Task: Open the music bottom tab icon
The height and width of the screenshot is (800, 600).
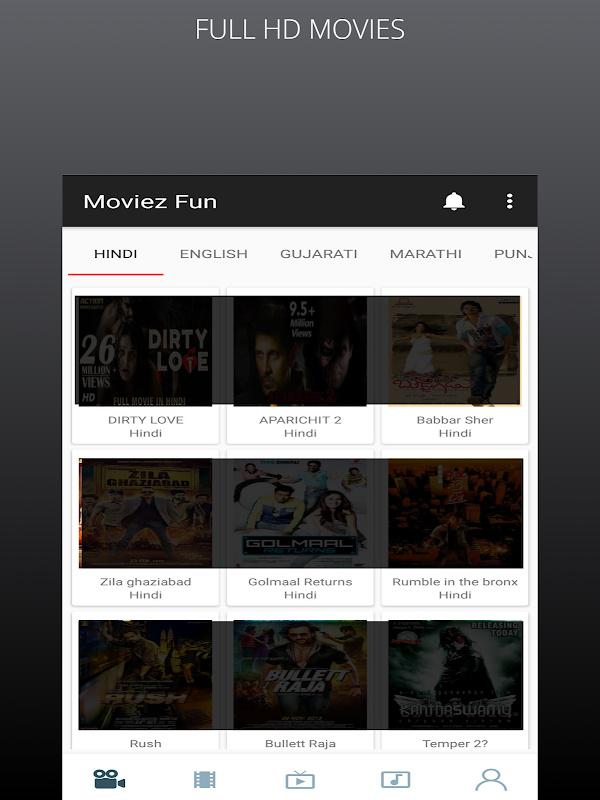Action: click(395, 780)
